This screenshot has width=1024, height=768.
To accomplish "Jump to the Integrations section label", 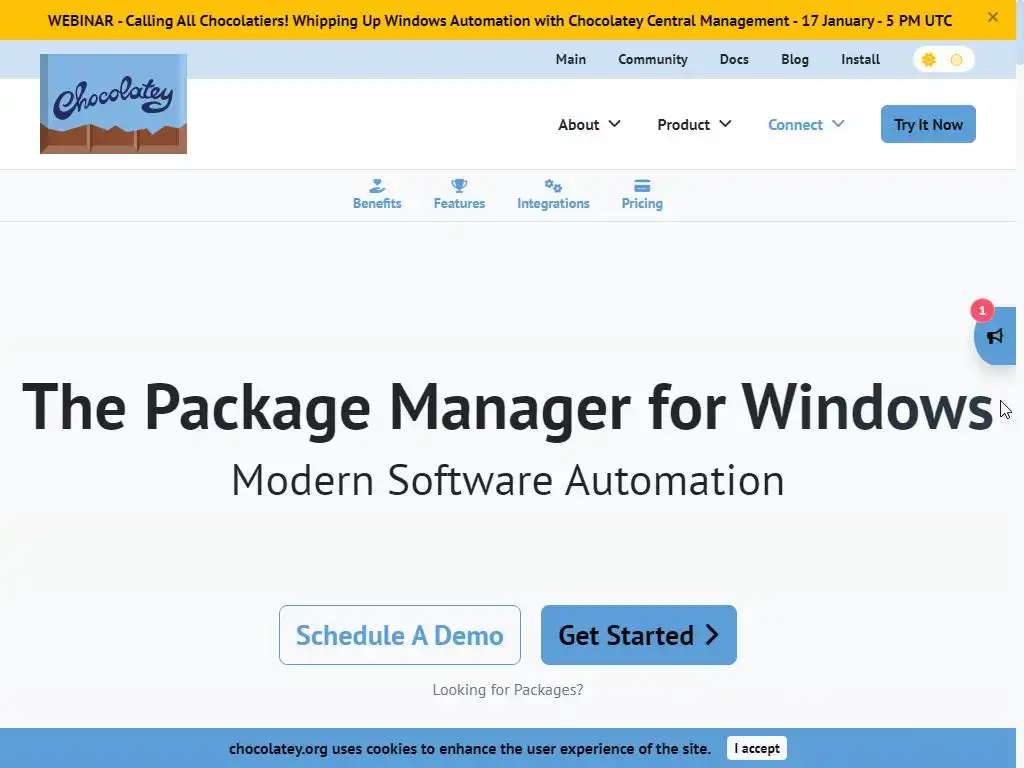I will [553, 203].
